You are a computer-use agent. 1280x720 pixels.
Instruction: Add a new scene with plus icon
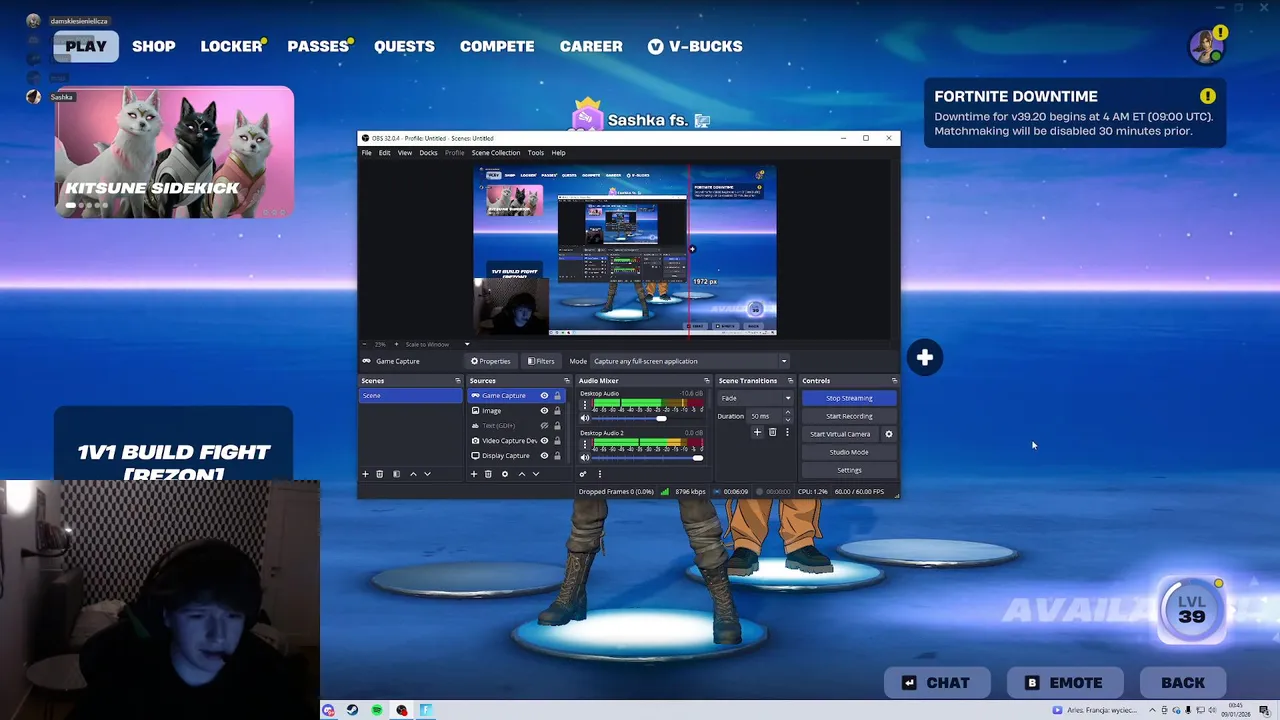point(365,474)
